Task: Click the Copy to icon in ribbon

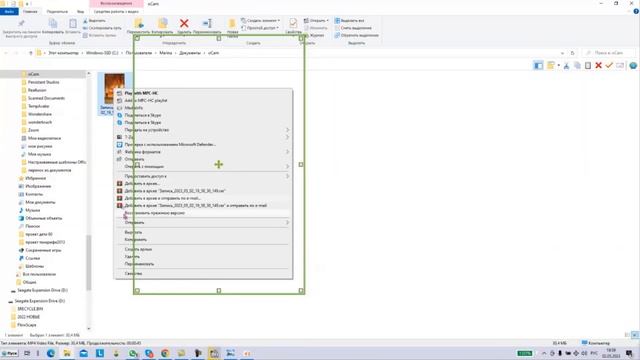Action: point(162,23)
